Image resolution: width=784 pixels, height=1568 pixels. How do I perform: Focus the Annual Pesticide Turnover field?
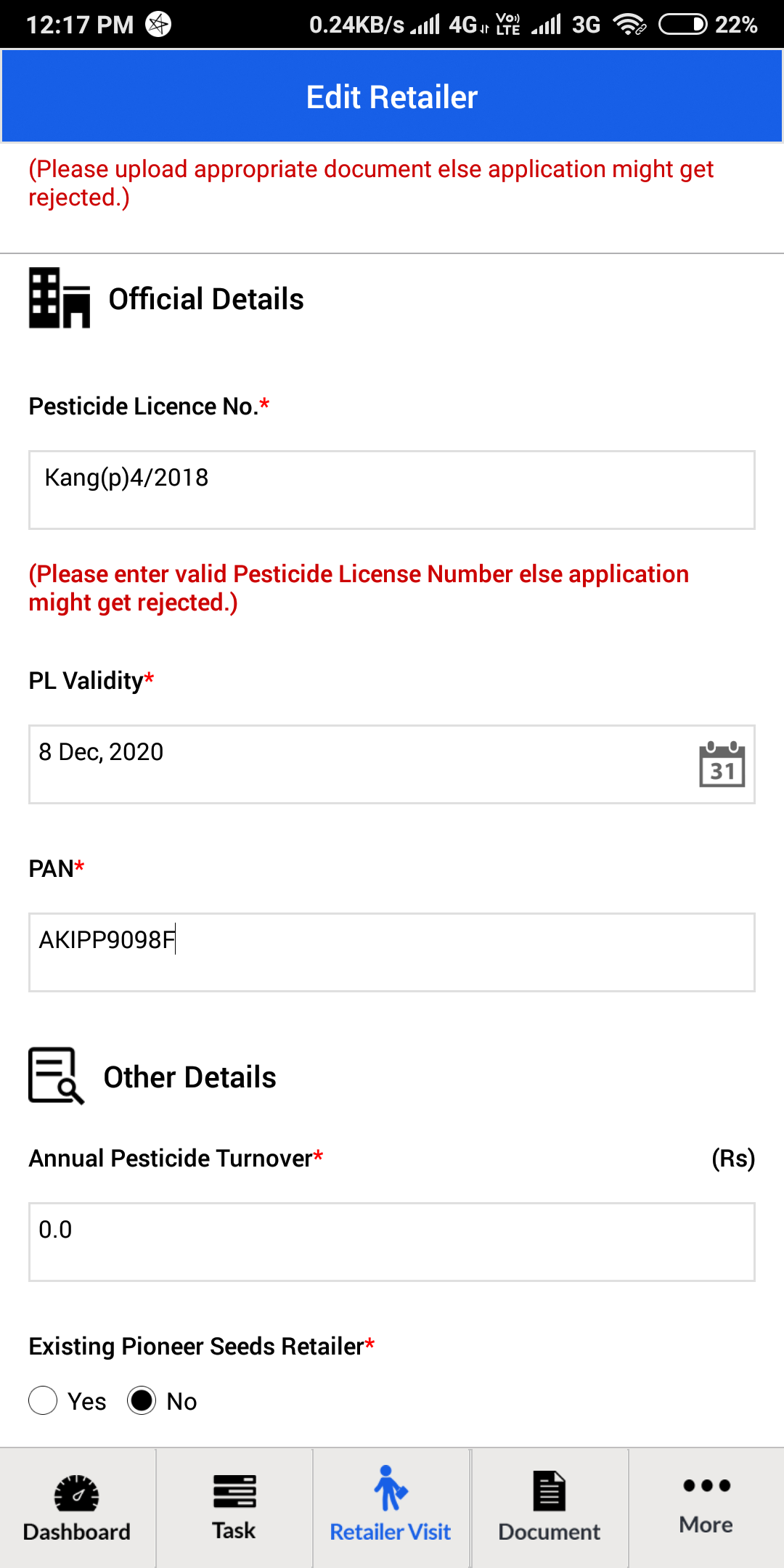coord(392,1242)
